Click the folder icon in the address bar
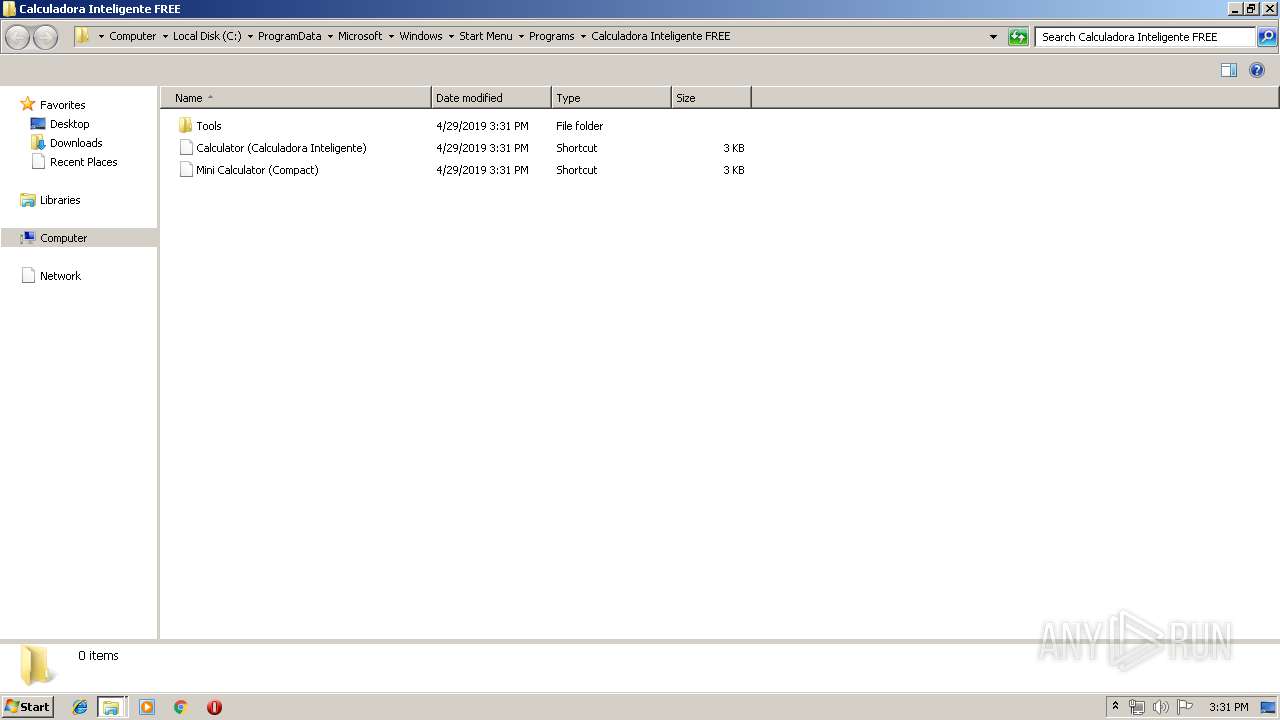The image size is (1280, 720). [x=83, y=36]
